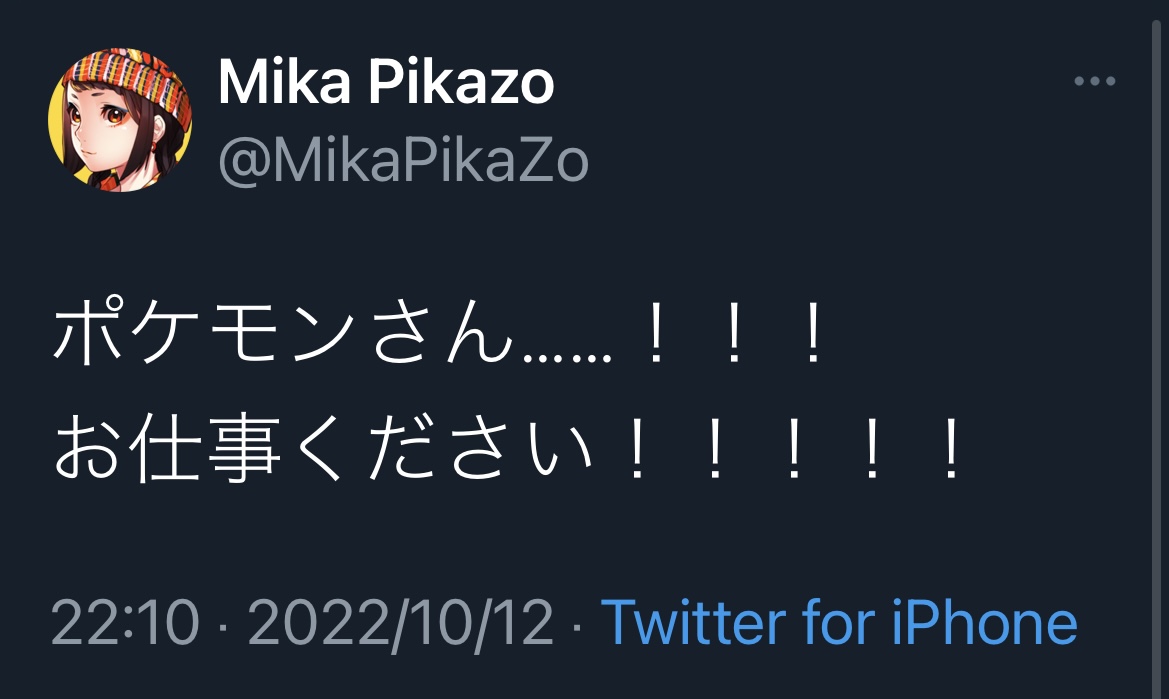Click the 22:10 timestamp
This screenshot has width=1169, height=699.
[125, 623]
